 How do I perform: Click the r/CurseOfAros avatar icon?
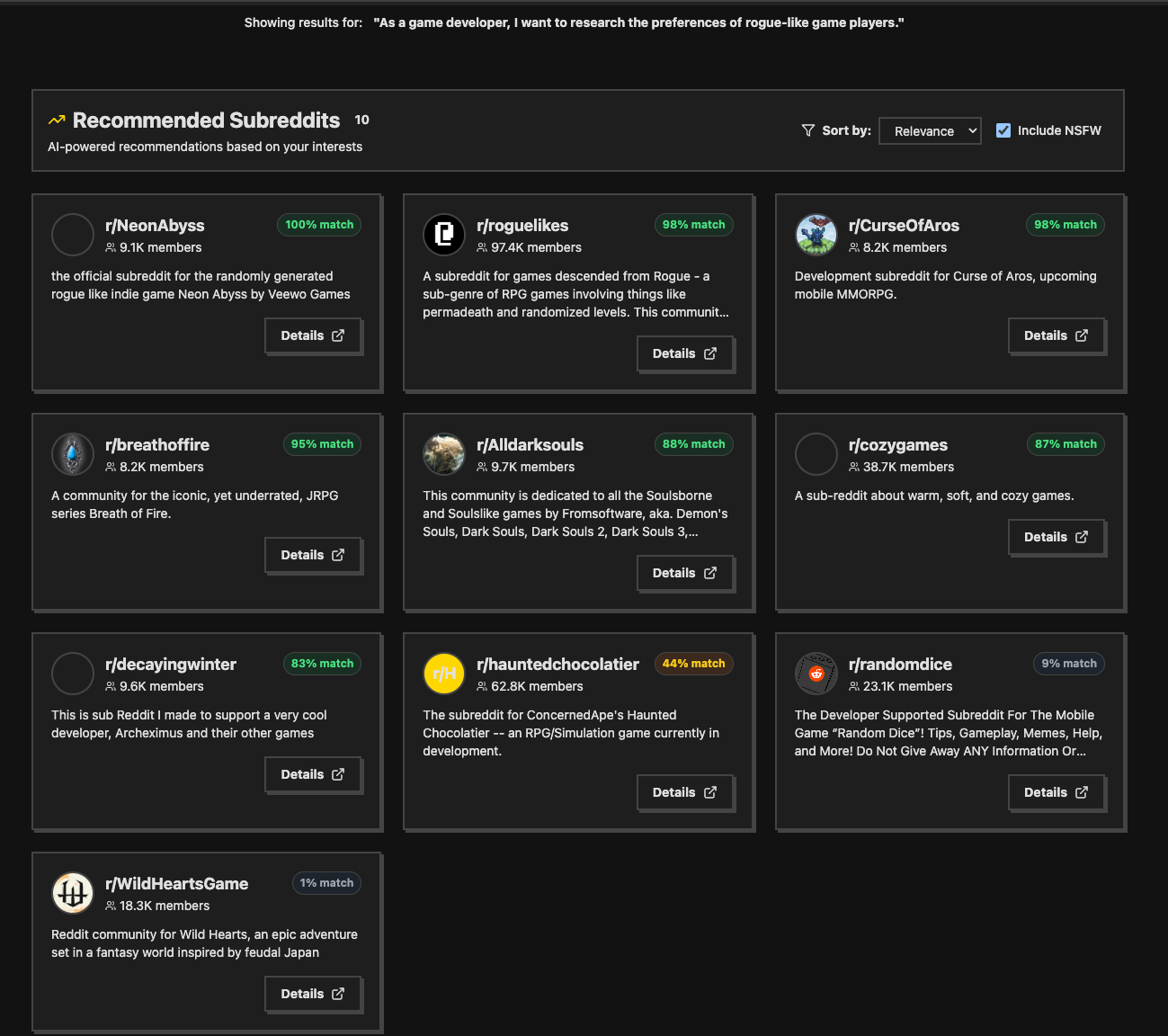(816, 235)
